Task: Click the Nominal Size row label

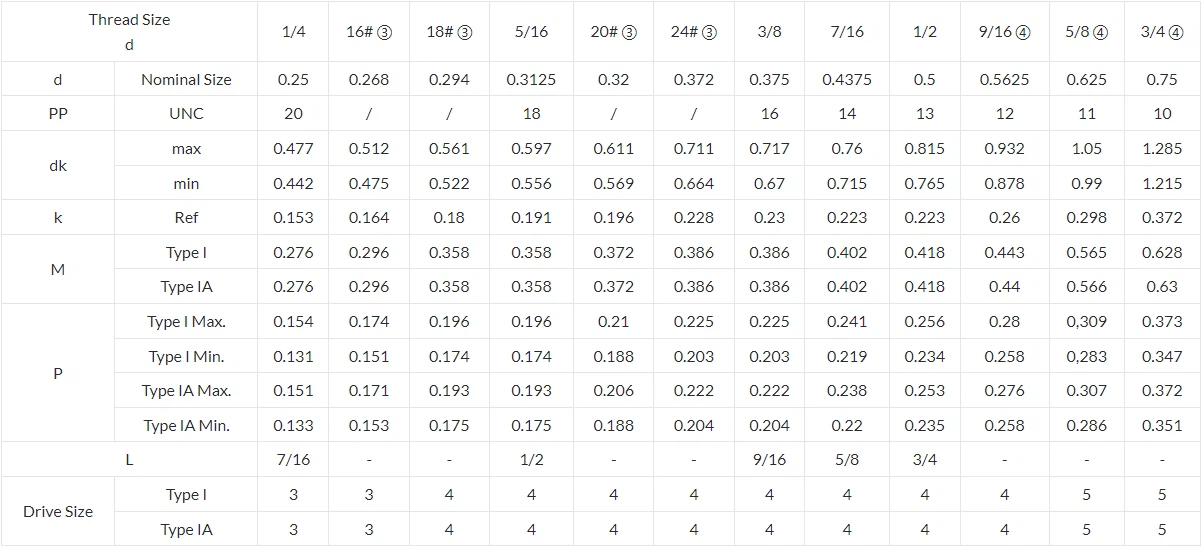Action: (186, 80)
